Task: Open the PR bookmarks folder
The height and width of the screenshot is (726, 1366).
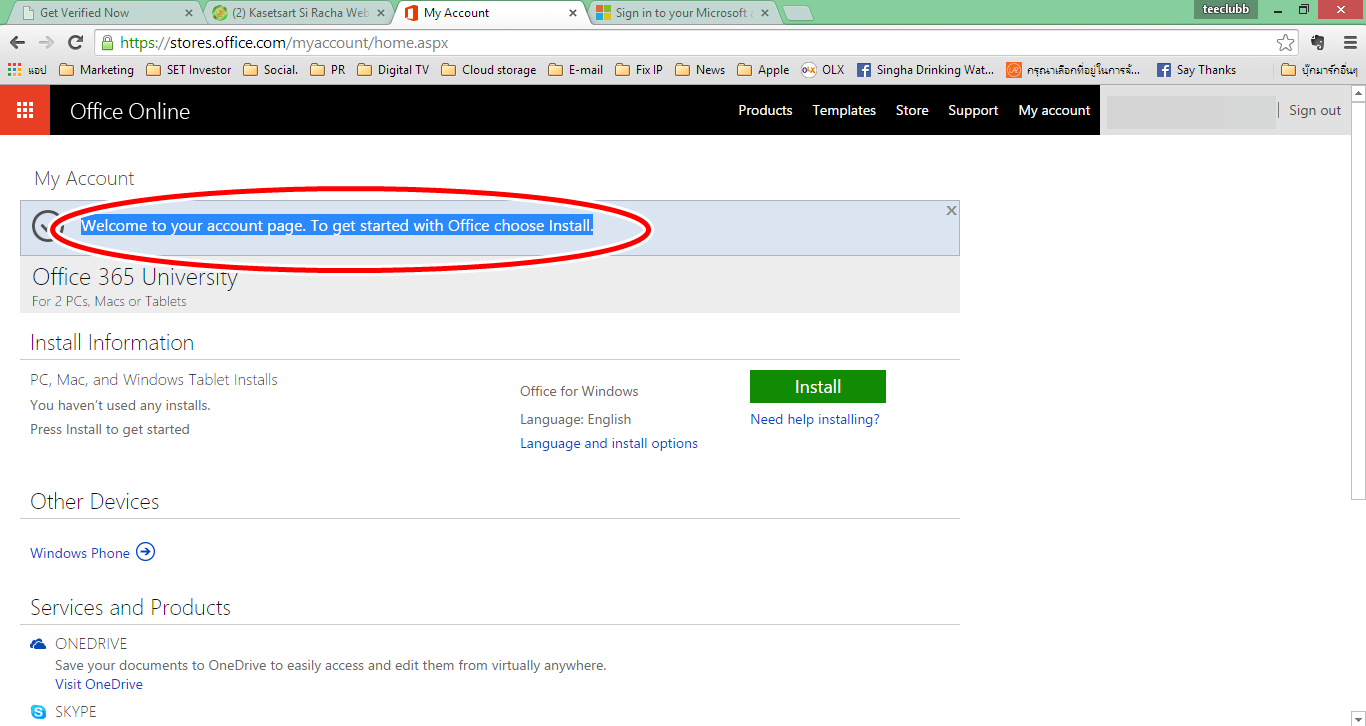Action: 328,70
